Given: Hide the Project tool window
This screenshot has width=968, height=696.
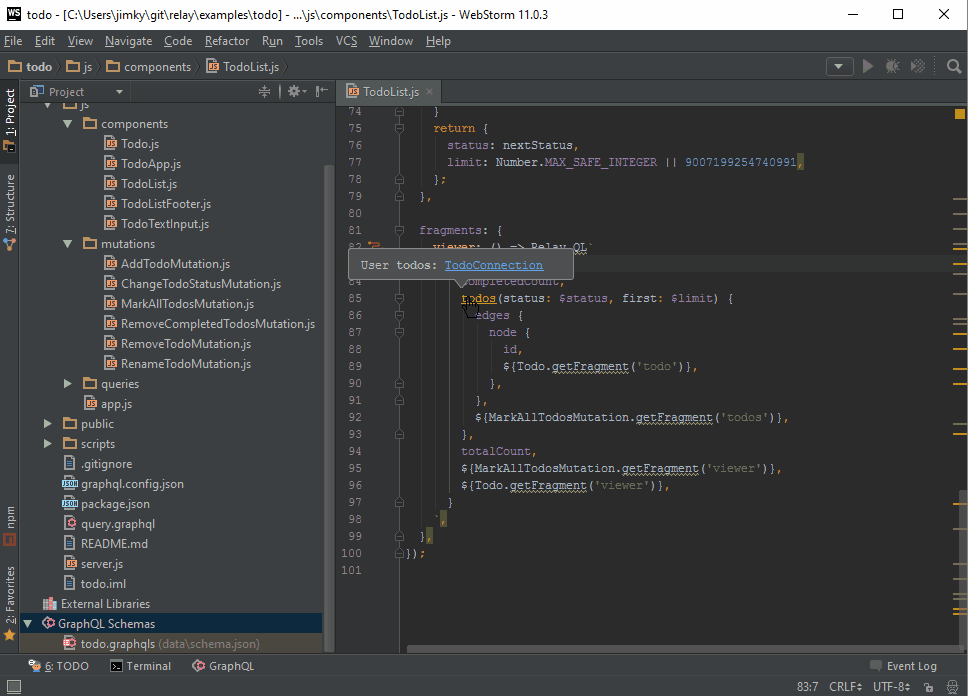Looking at the screenshot, I should 320,91.
